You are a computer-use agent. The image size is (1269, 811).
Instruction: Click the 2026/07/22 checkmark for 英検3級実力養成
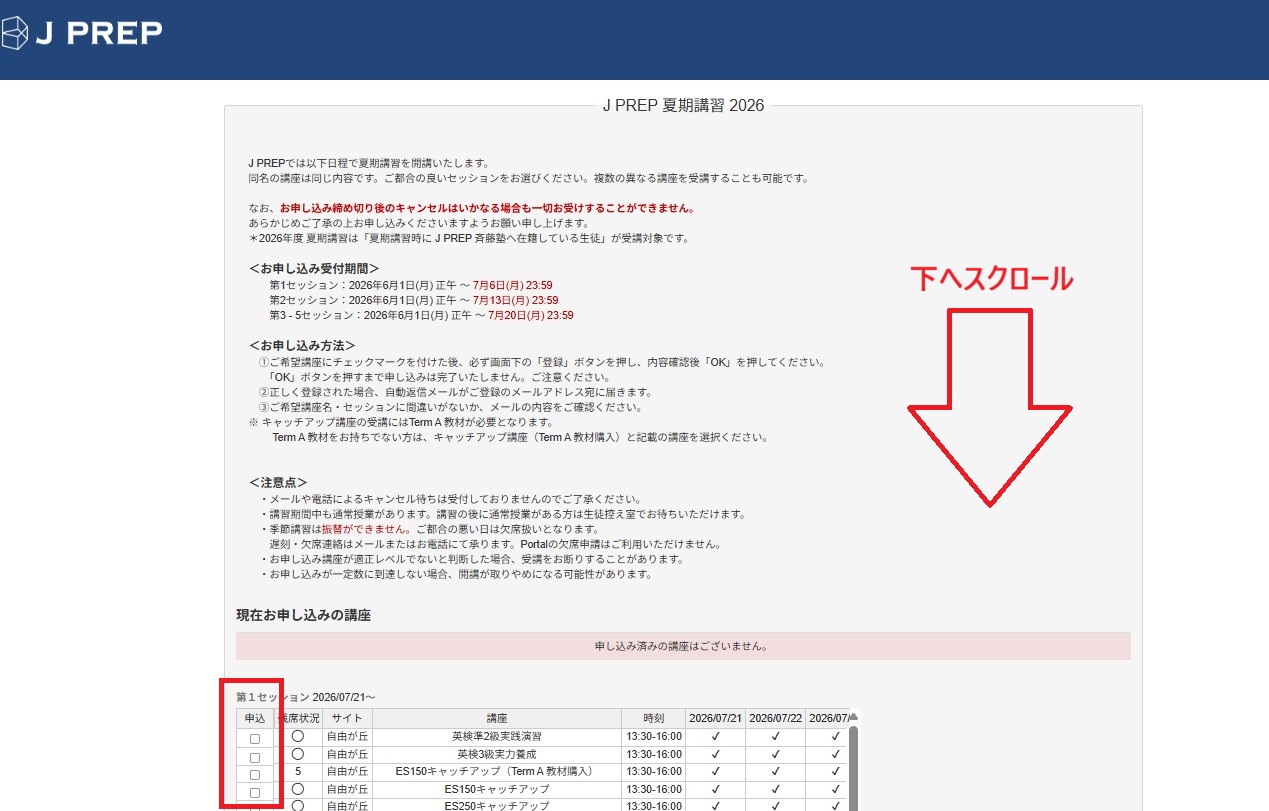tap(775, 754)
